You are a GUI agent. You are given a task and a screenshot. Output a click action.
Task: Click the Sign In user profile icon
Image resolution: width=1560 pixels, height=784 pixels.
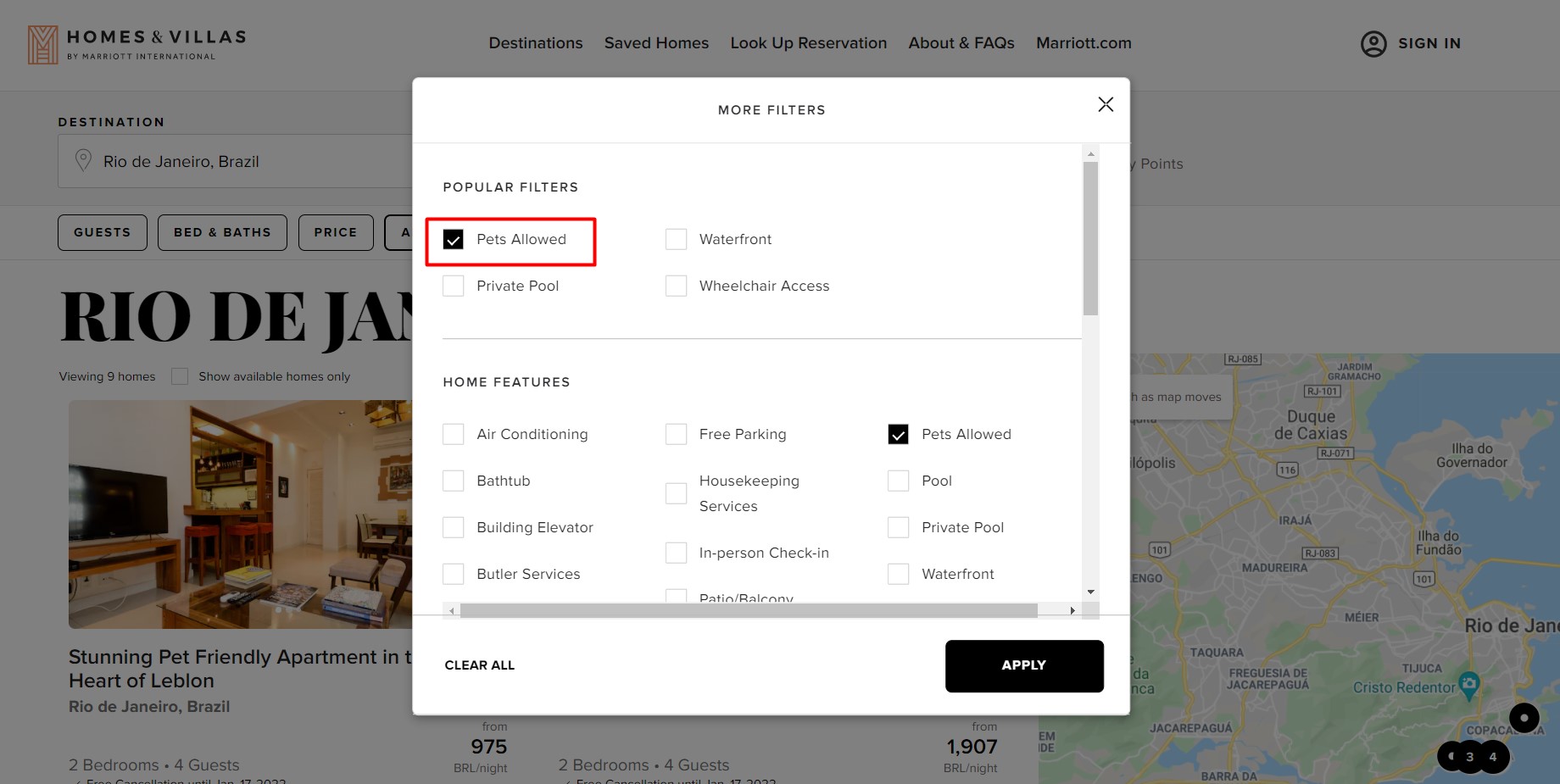tap(1373, 43)
